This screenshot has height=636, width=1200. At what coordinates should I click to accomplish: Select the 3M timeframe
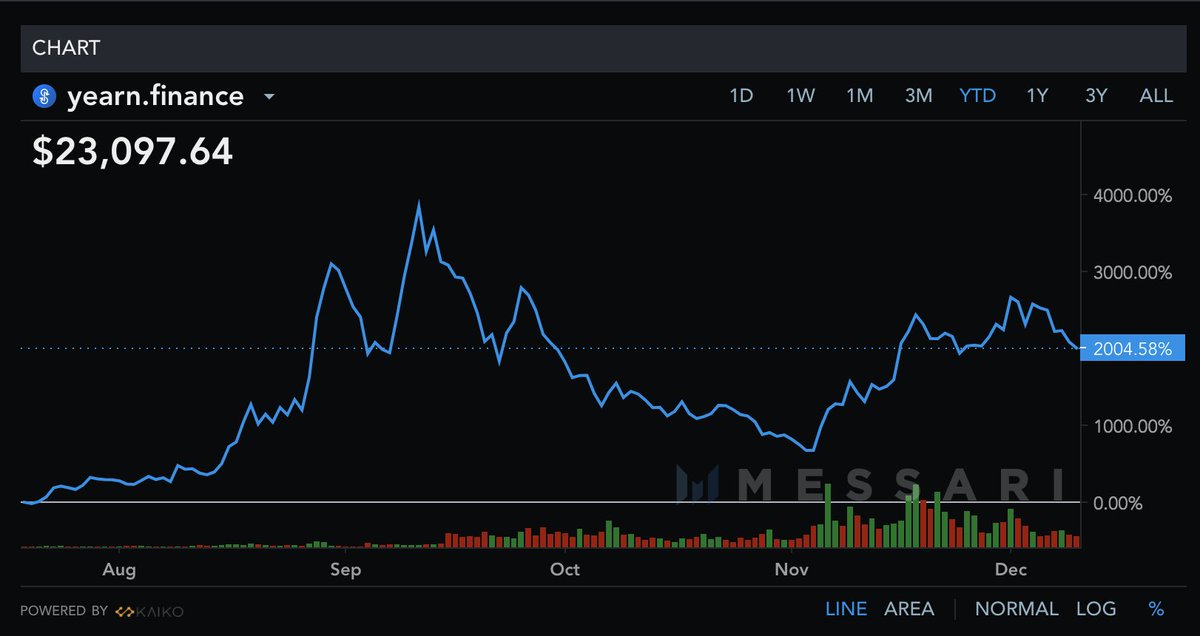pos(918,95)
